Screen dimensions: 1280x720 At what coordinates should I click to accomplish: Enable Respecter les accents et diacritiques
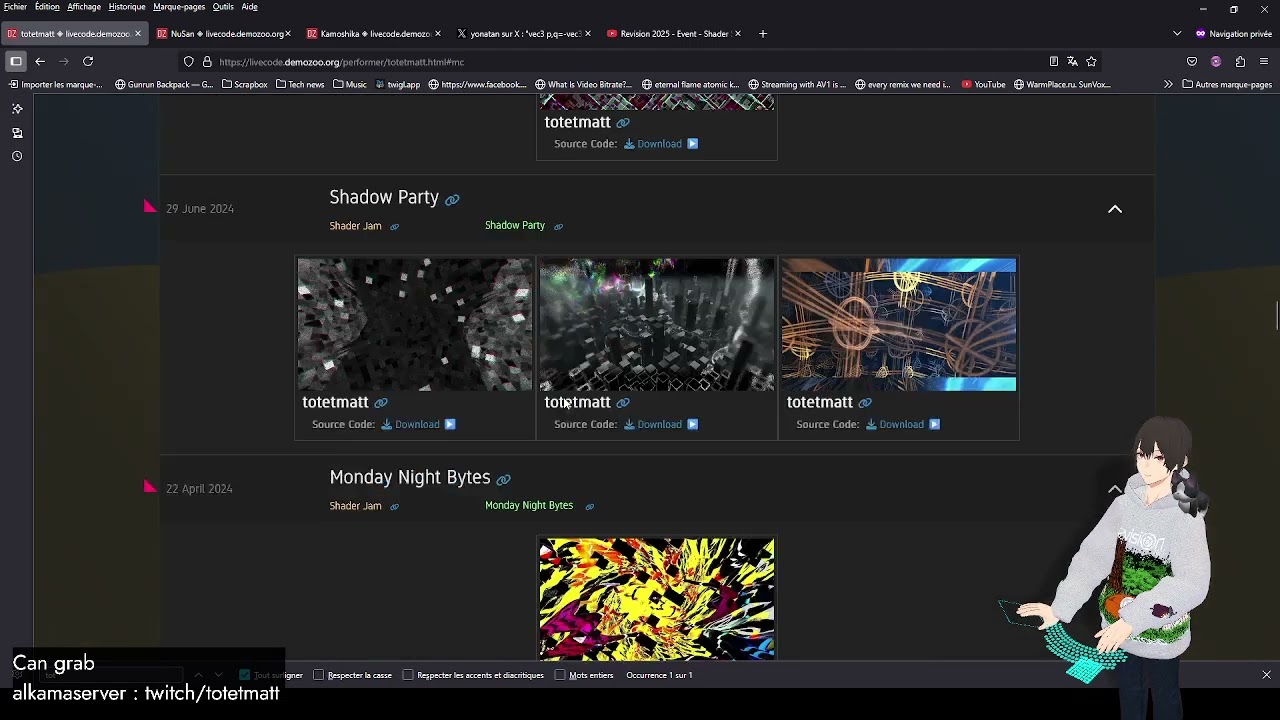coord(408,675)
